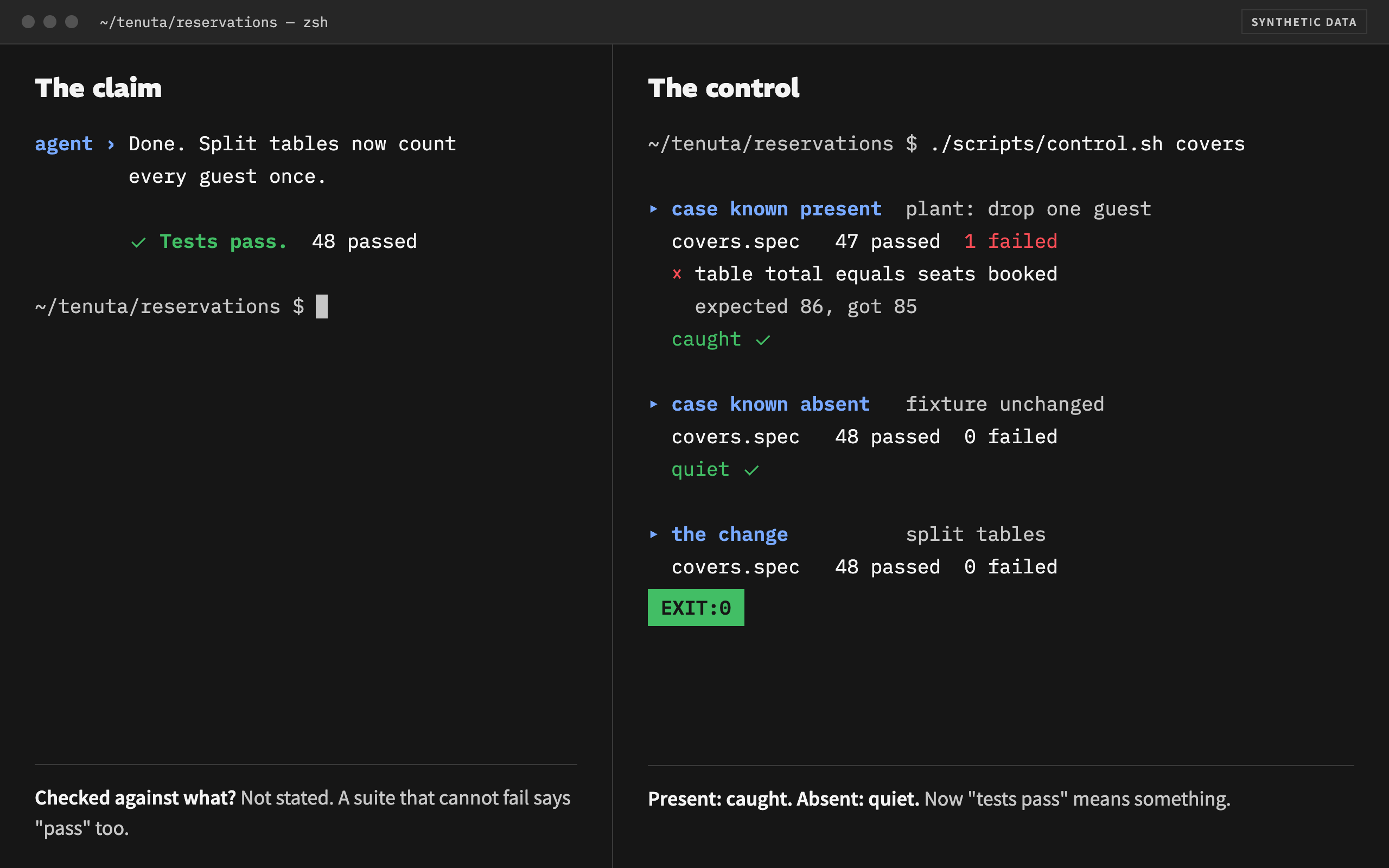Viewport: 1389px width, 868px height.
Task: Click 'table total equals seats booked'
Action: click(876, 274)
